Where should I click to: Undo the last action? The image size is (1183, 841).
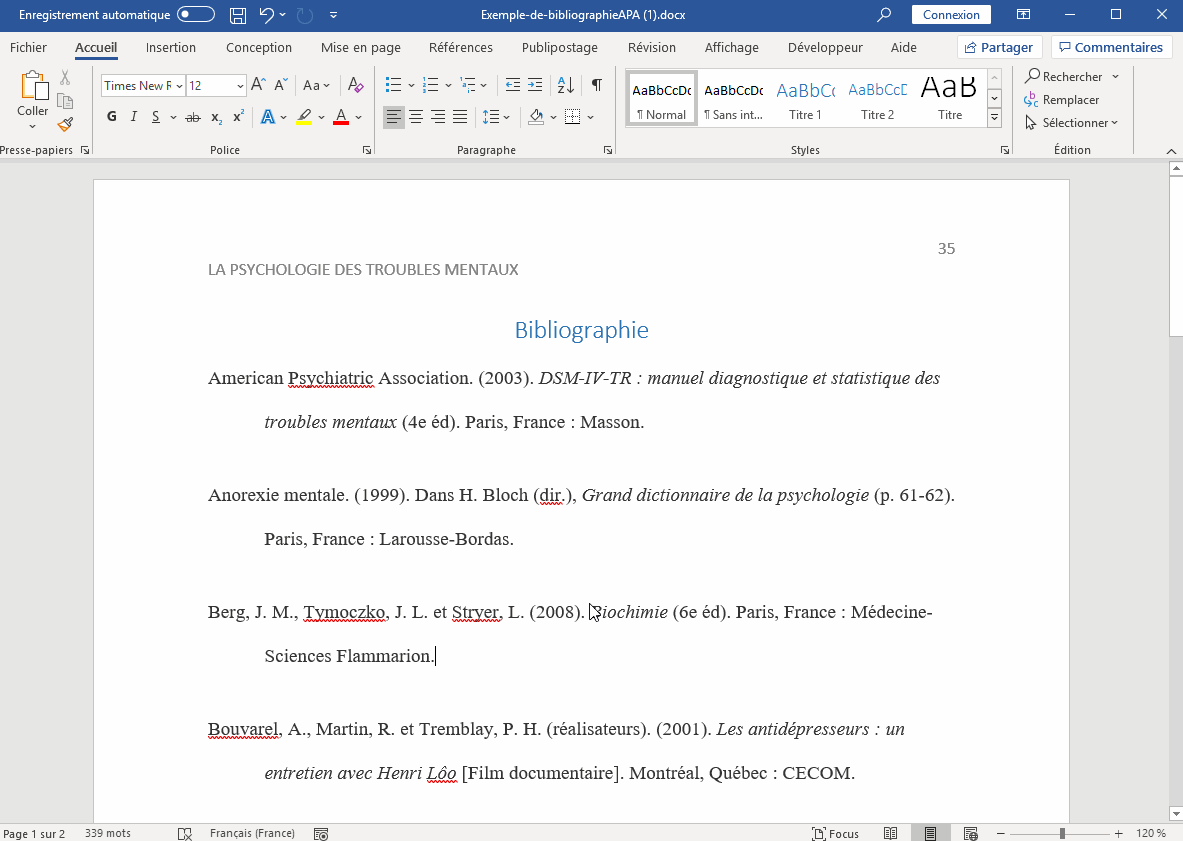pos(266,14)
